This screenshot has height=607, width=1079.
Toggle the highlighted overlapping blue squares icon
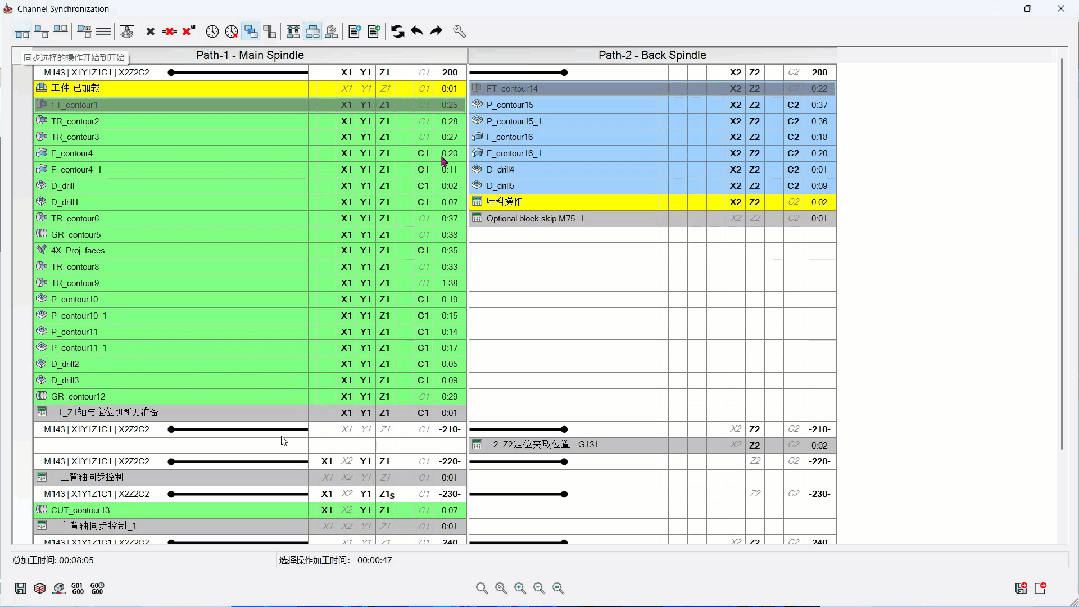[250, 31]
